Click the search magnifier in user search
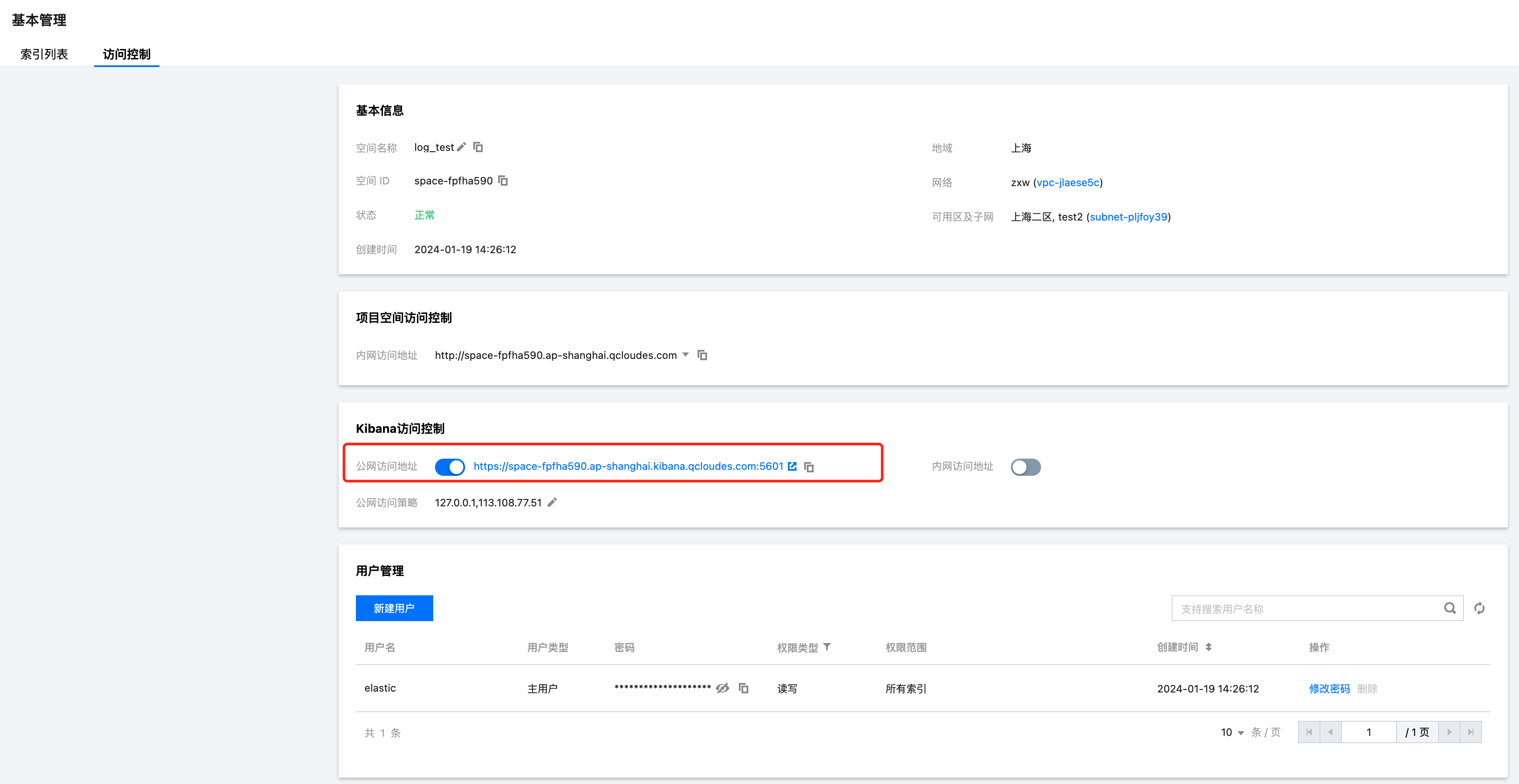Viewport: 1519px width, 784px height. (1449, 608)
